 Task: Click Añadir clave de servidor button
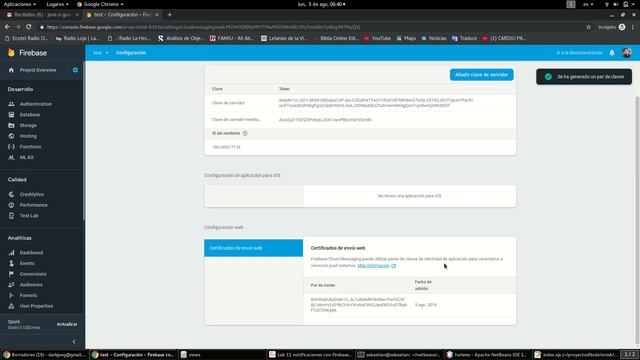(x=481, y=75)
